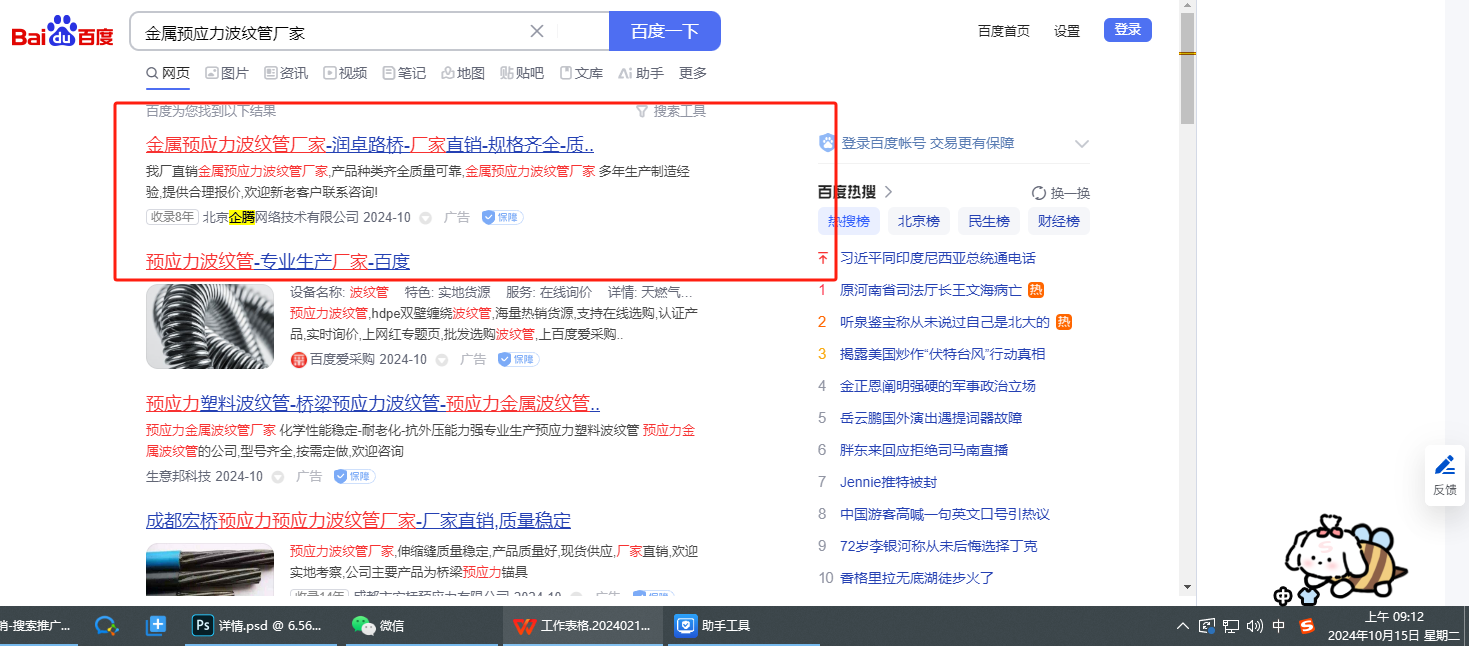Show hidden system tray icons

pyautogui.click(x=1183, y=626)
